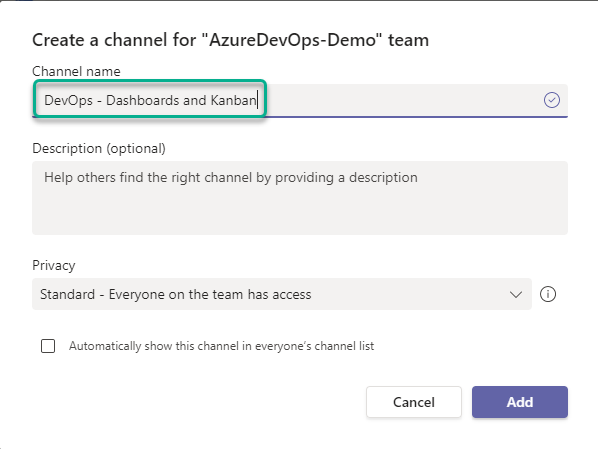Screen dimensions: 598x449
Task: Open the Privacy info icon
Action: pos(548,294)
